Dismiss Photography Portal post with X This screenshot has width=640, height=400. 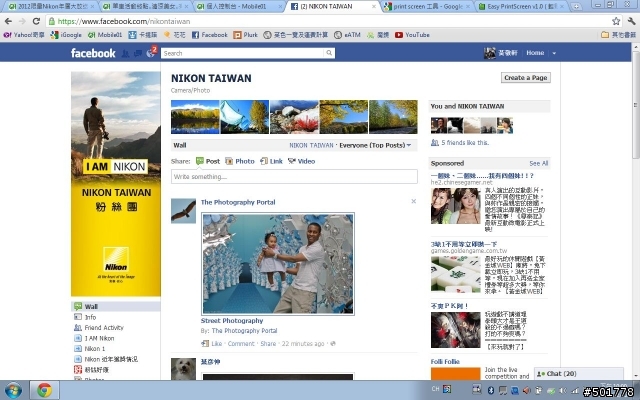tap(413, 201)
